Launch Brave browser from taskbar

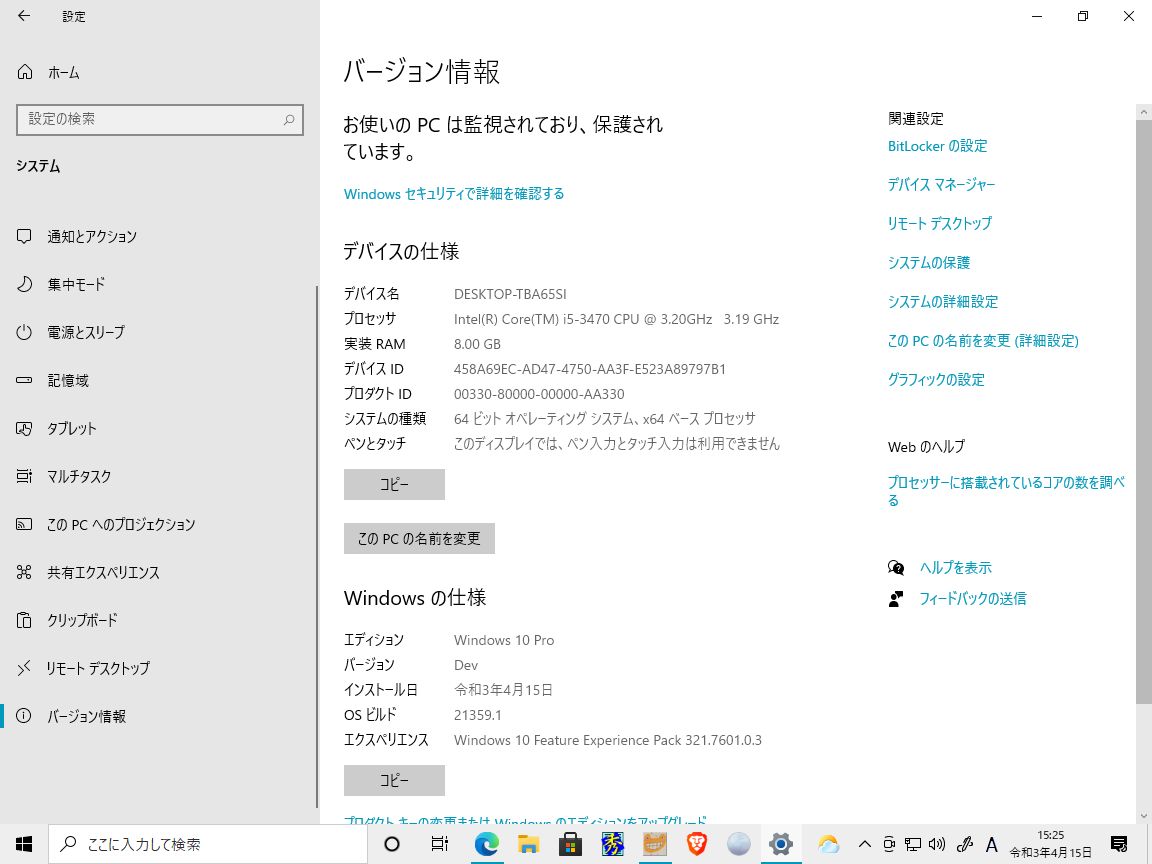click(x=696, y=844)
